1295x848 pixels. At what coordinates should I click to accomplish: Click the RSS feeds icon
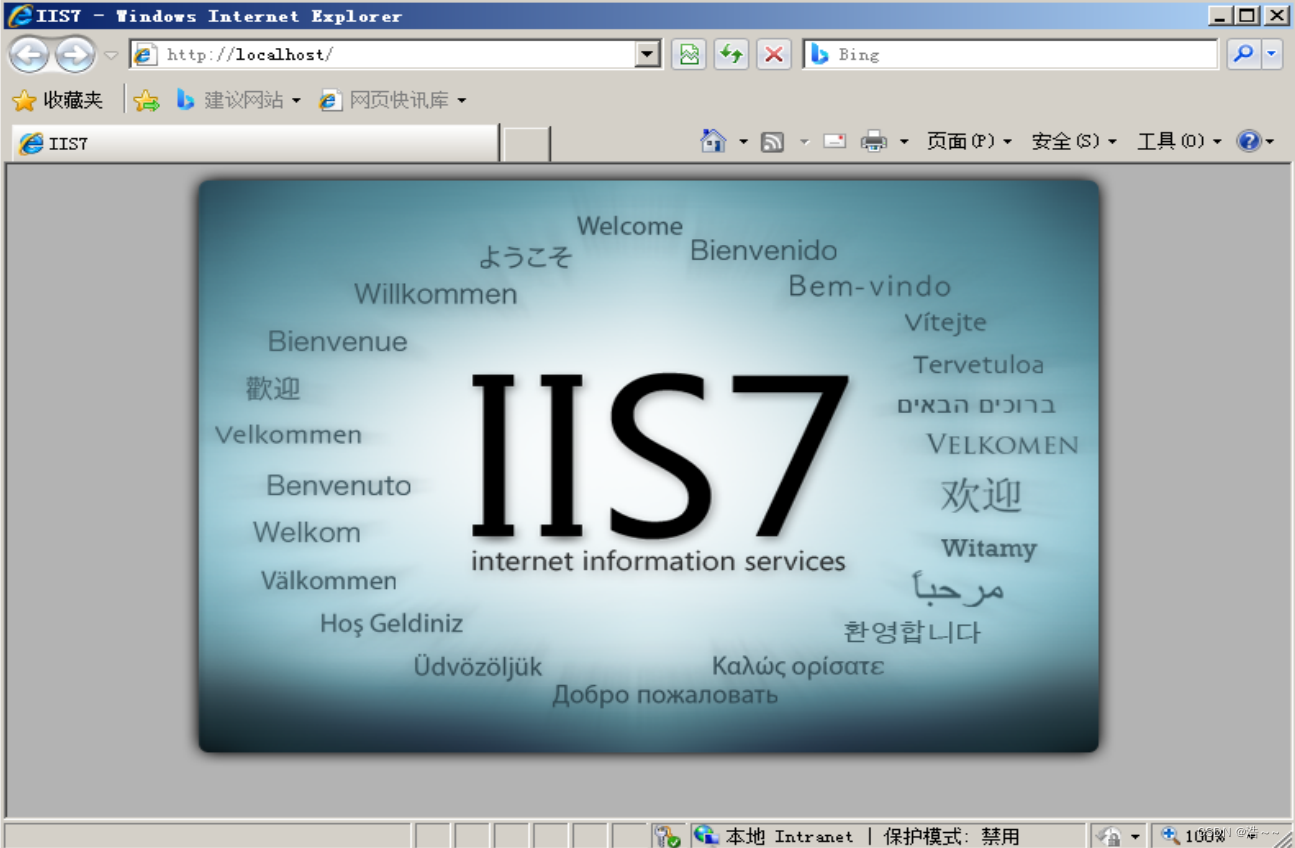[x=772, y=142]
